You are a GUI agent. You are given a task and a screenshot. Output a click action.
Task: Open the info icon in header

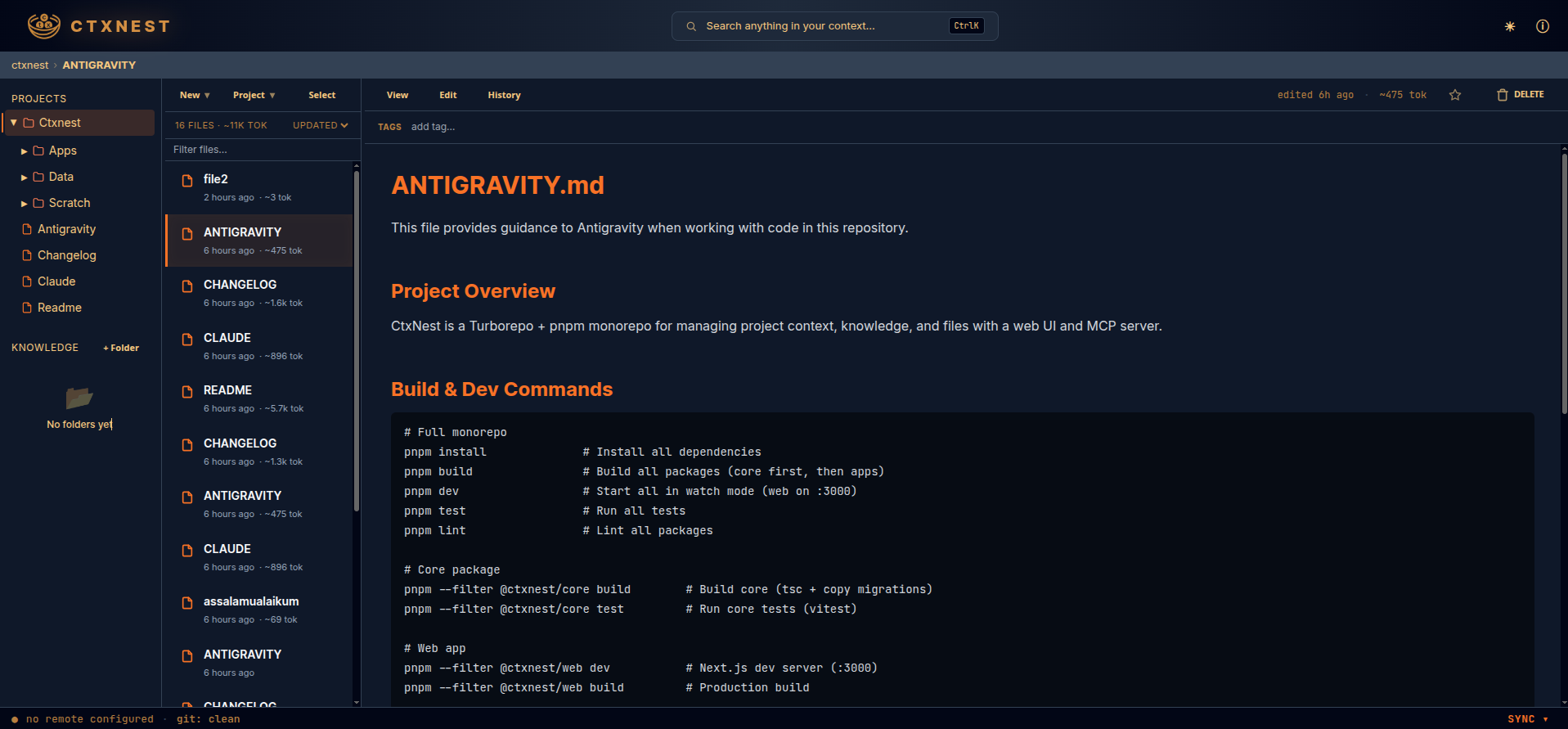(1543, 26)
